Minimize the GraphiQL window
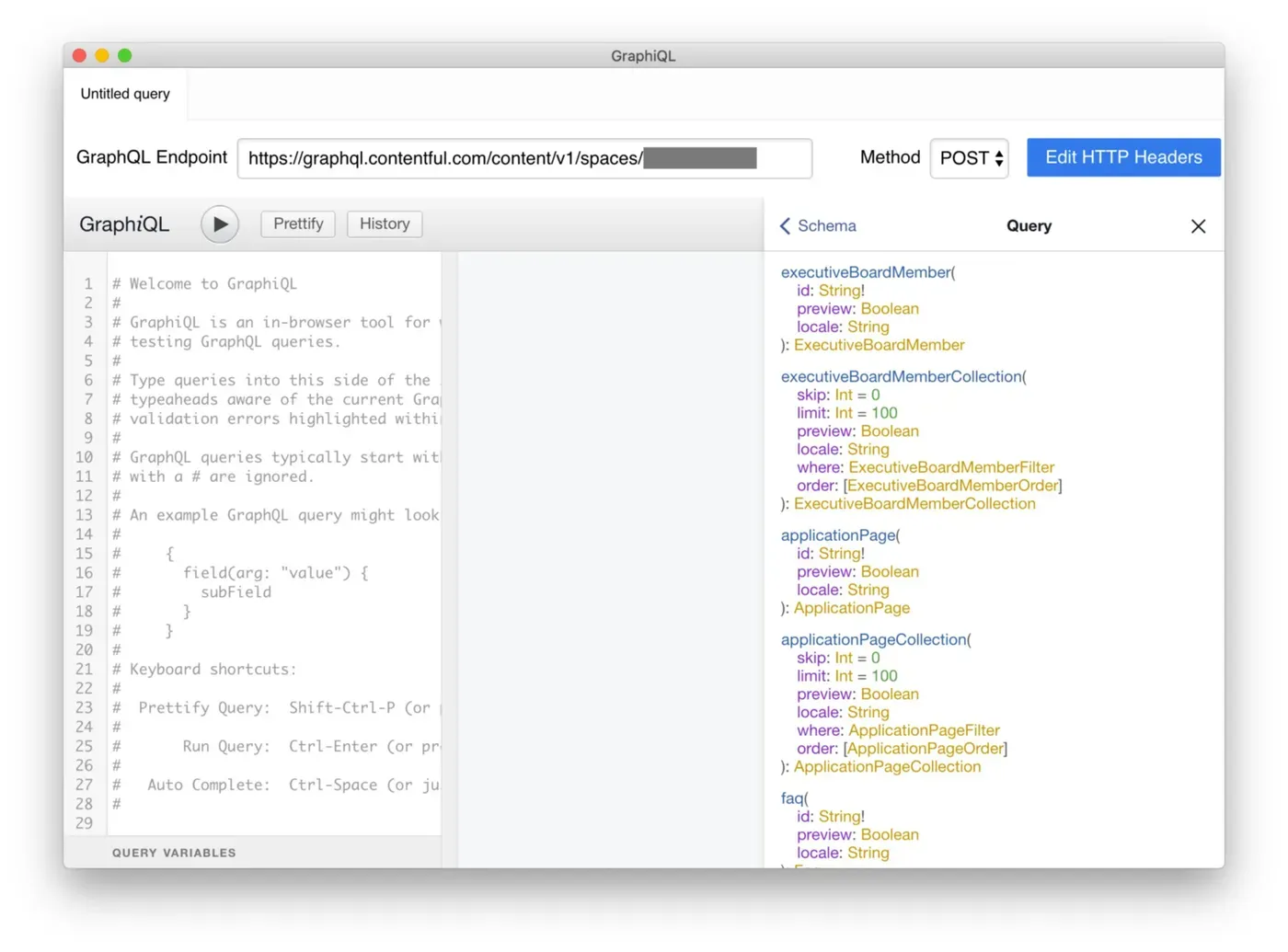The height and width of the screenshot is (952, 1288). [101, 55]
